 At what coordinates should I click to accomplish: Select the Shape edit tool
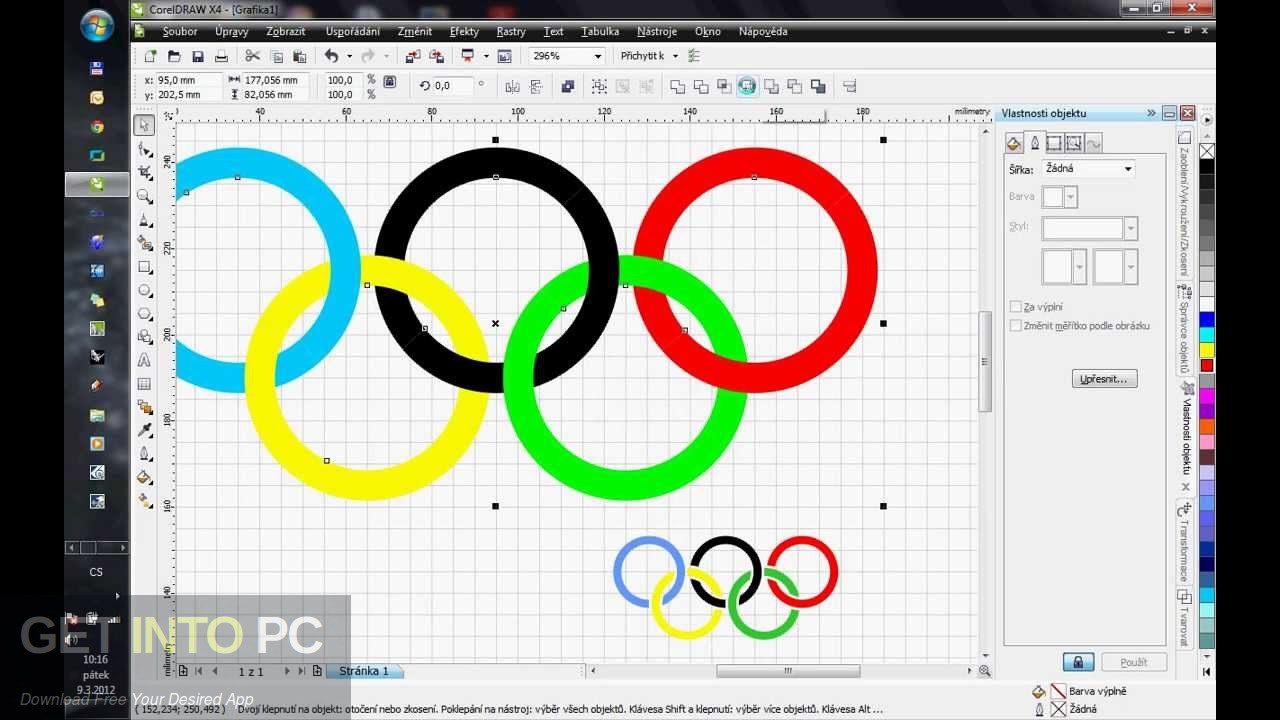(x=145, y=149)
